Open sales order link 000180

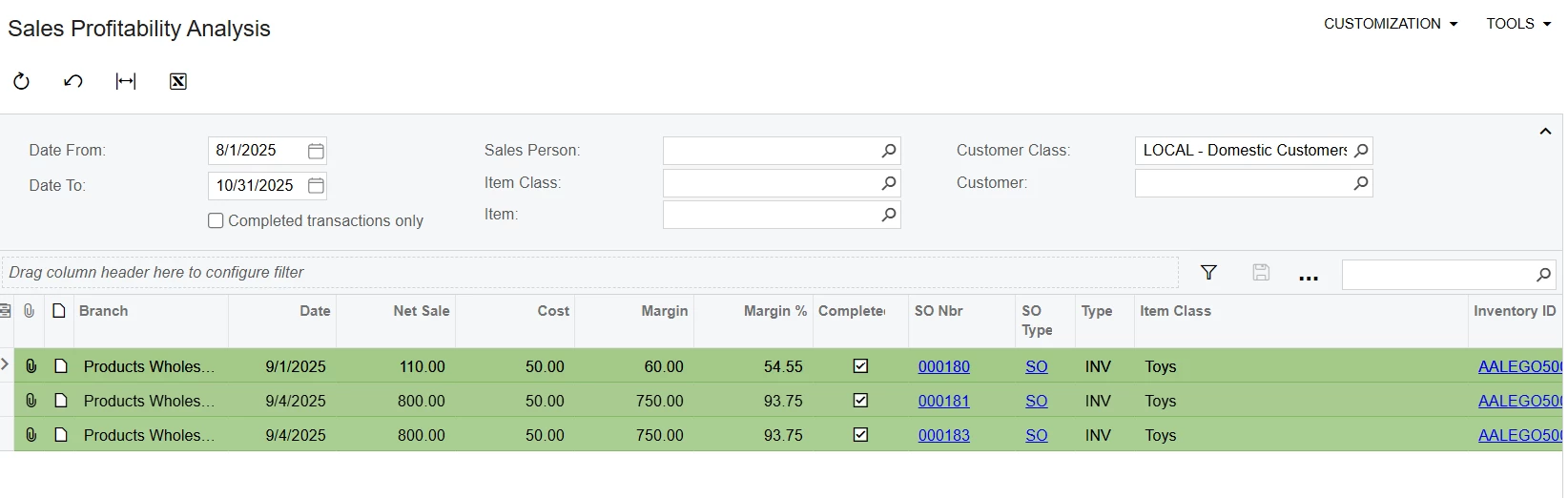[944, 366]
